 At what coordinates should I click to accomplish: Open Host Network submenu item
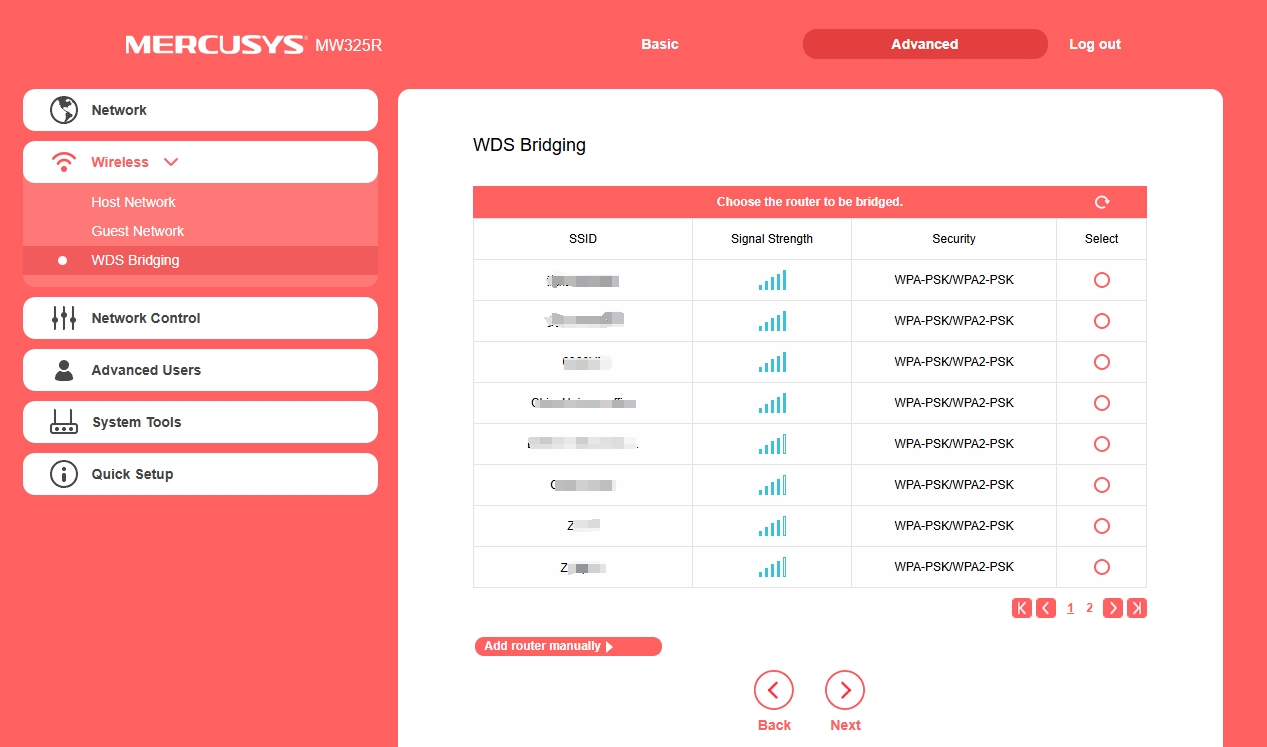pyautogui.click(x=133, y=202)
